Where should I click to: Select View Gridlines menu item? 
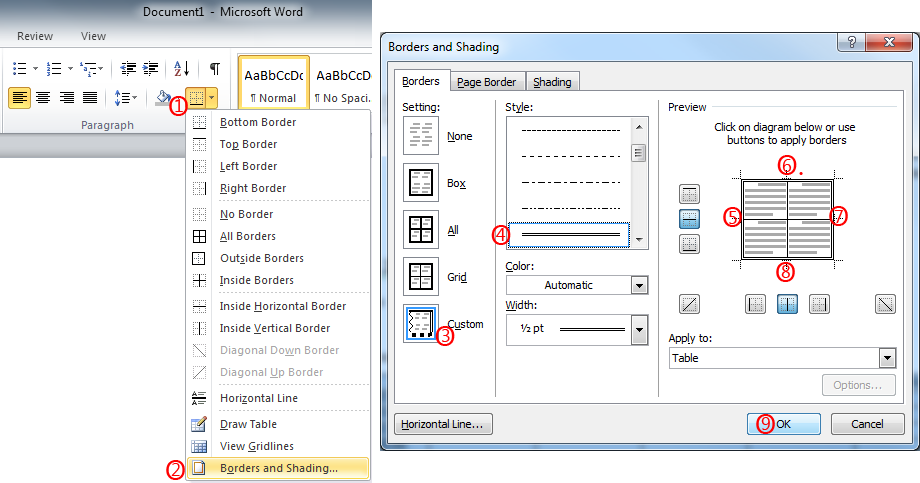[279, 446]
